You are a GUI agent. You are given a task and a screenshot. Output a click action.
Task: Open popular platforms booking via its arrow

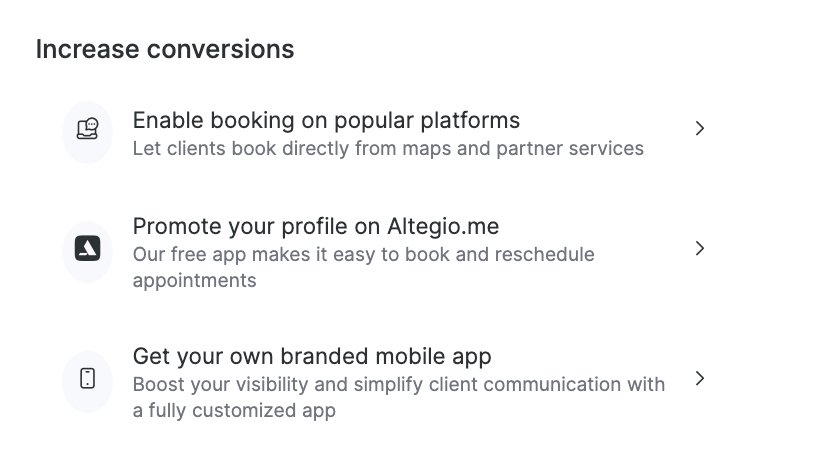(700, 128)
